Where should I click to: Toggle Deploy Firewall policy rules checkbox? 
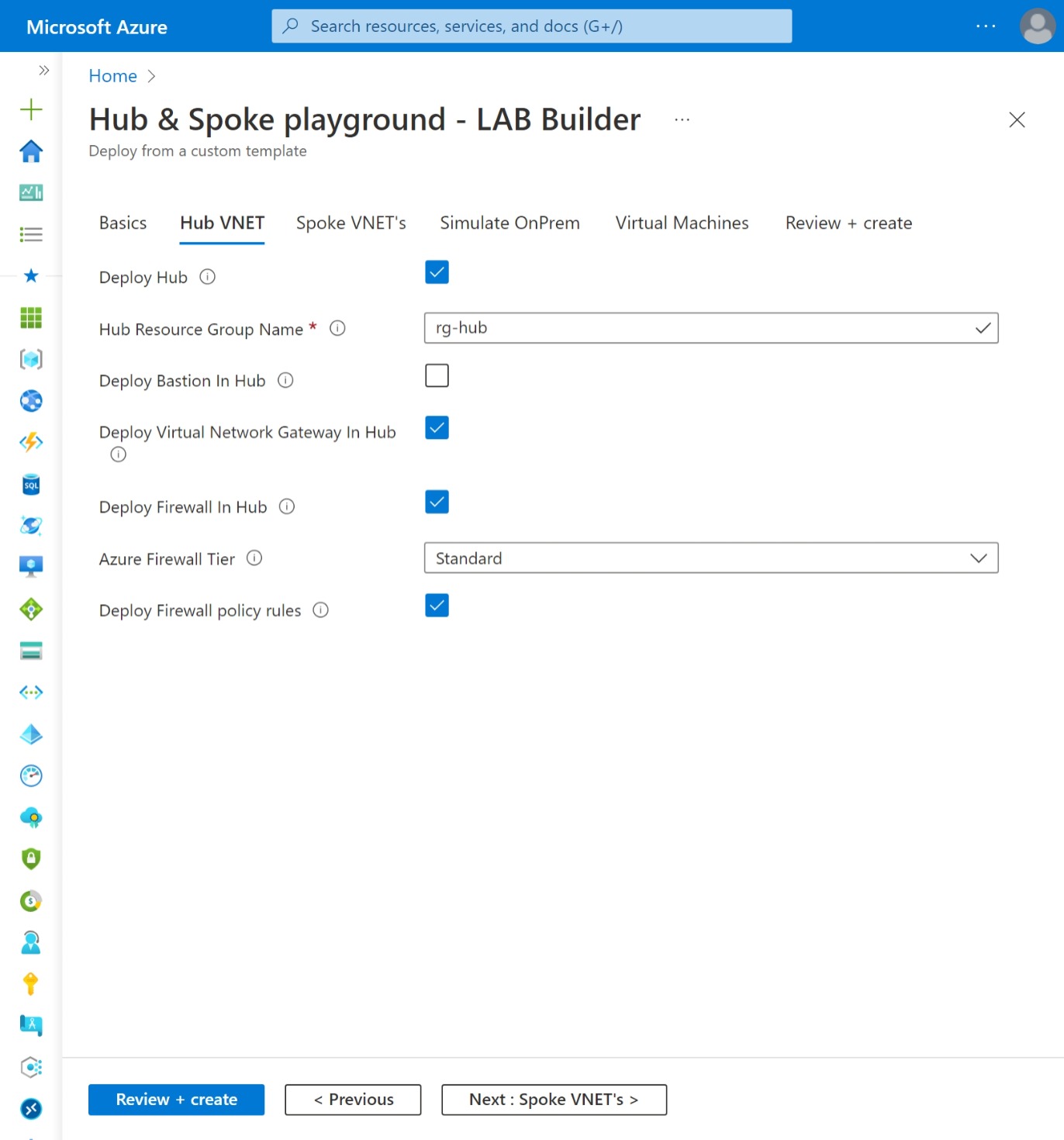pos(437,606)
